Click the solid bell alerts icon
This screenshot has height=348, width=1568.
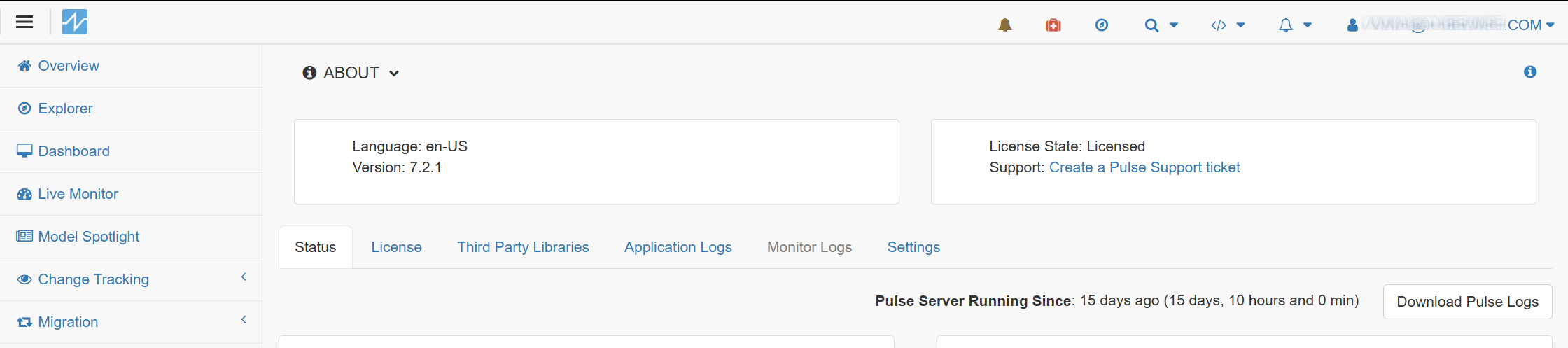(1005, 25)
